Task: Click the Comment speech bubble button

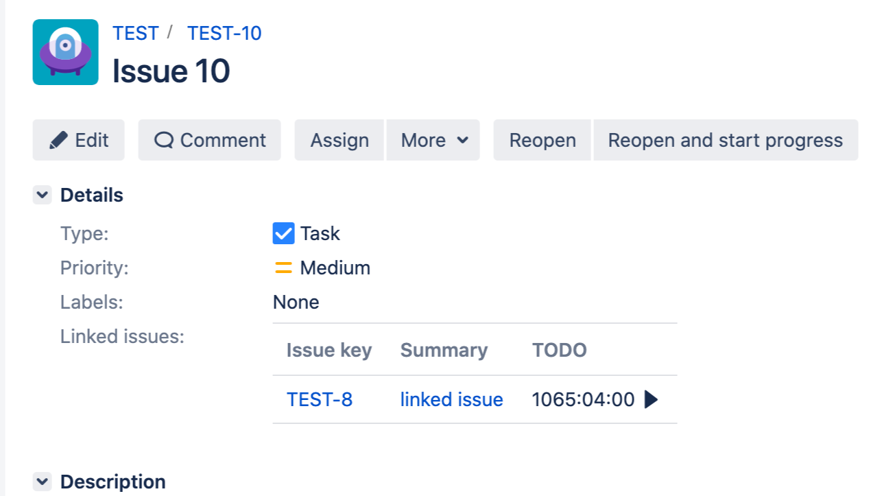Action: (x=210, y=140)
